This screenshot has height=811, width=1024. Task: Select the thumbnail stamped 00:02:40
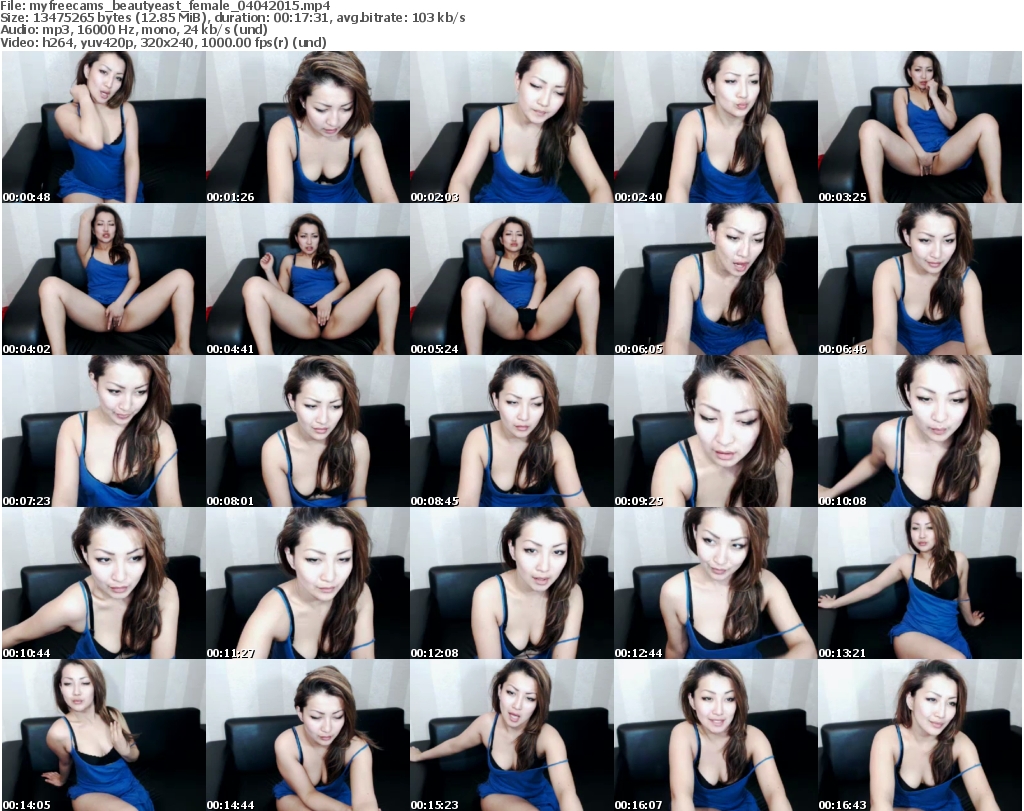716,127
